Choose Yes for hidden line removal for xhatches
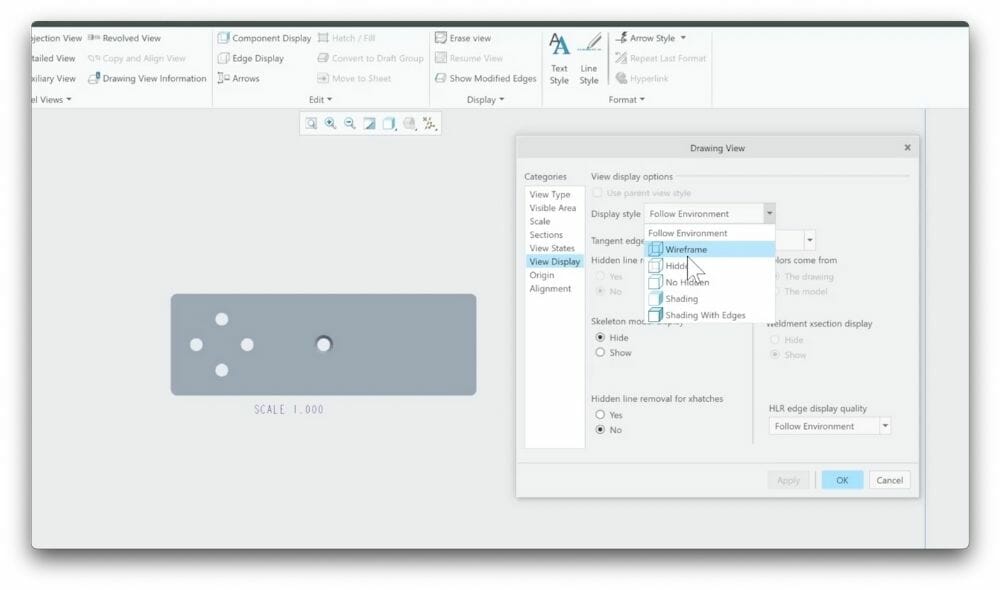 (x=601, y=414)
